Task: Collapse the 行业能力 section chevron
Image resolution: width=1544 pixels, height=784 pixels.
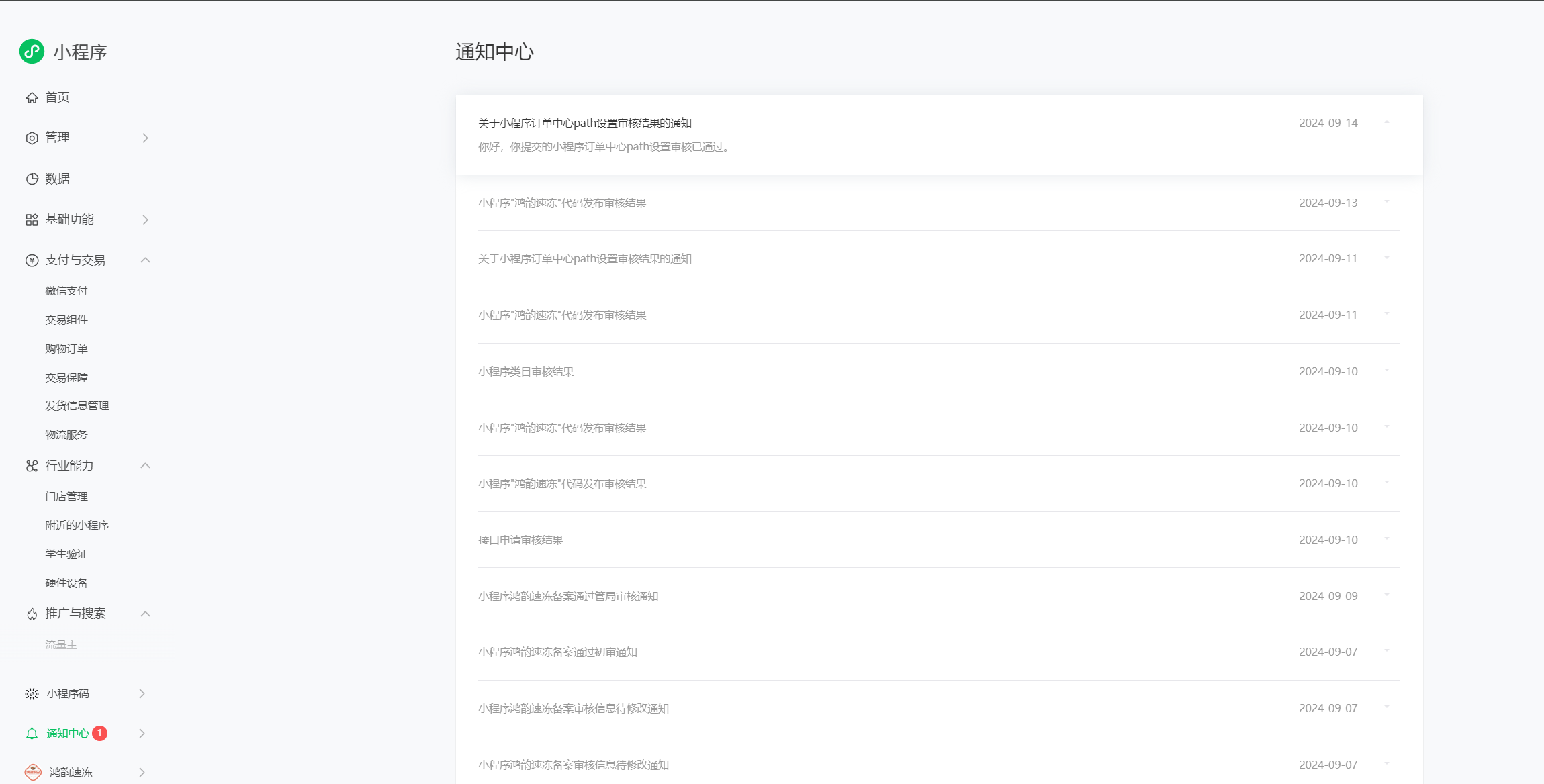Action: coord(145,465)
